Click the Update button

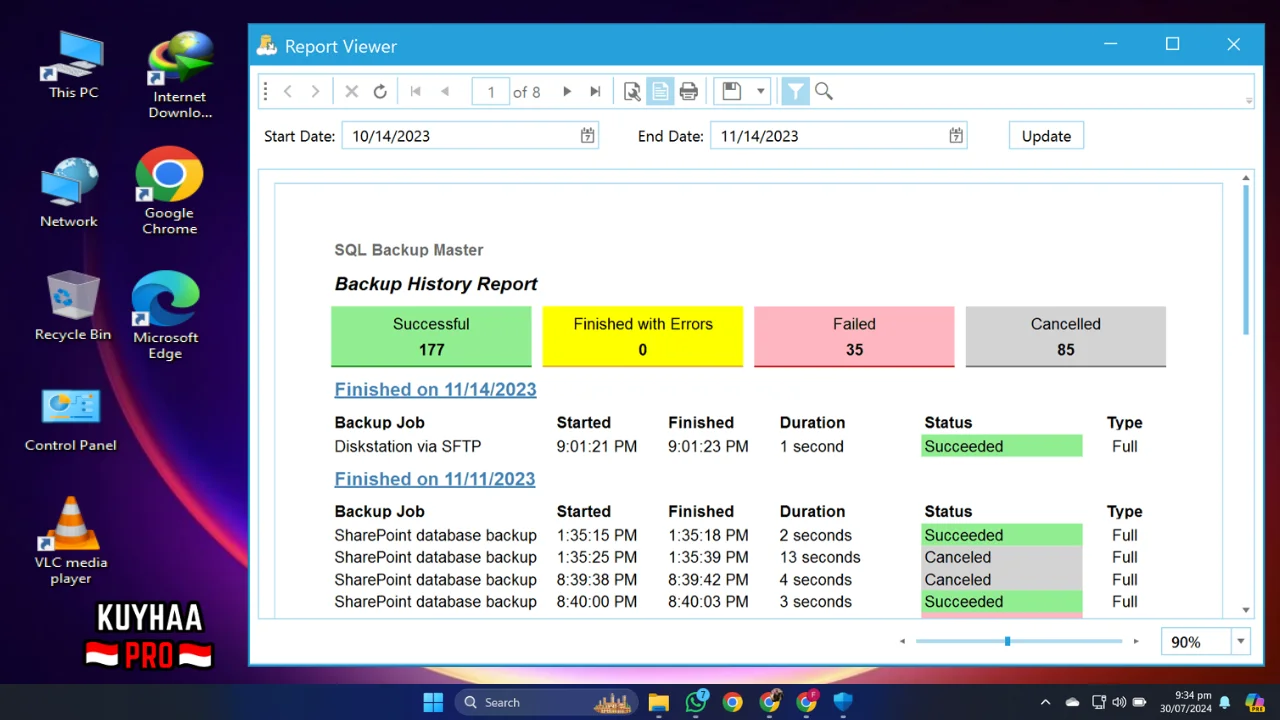pos(1046,136)
